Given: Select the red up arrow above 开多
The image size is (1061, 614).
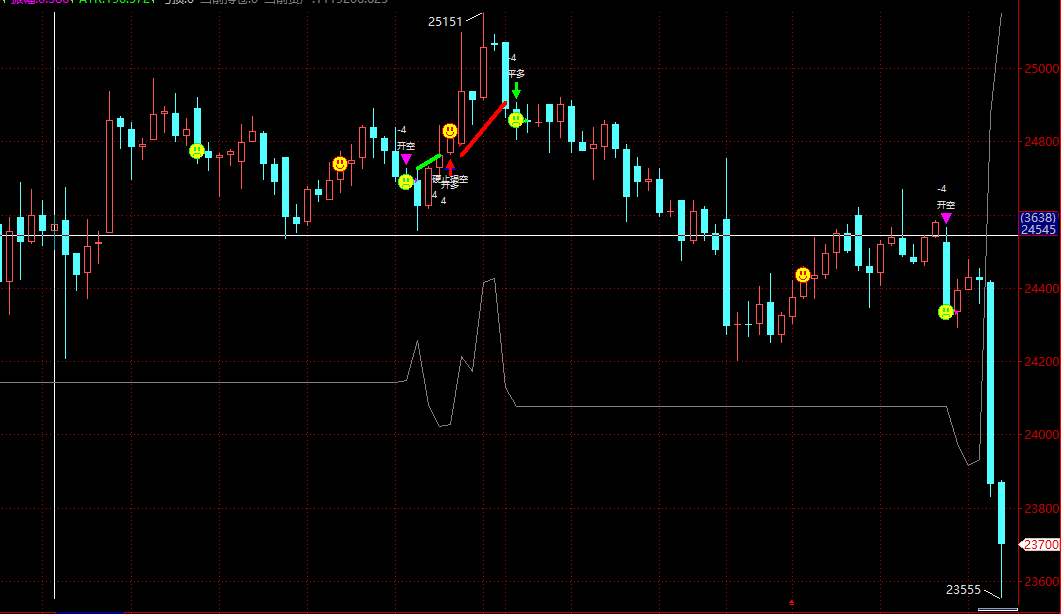Looking at the screenshot, I should [x=450, y=167].
